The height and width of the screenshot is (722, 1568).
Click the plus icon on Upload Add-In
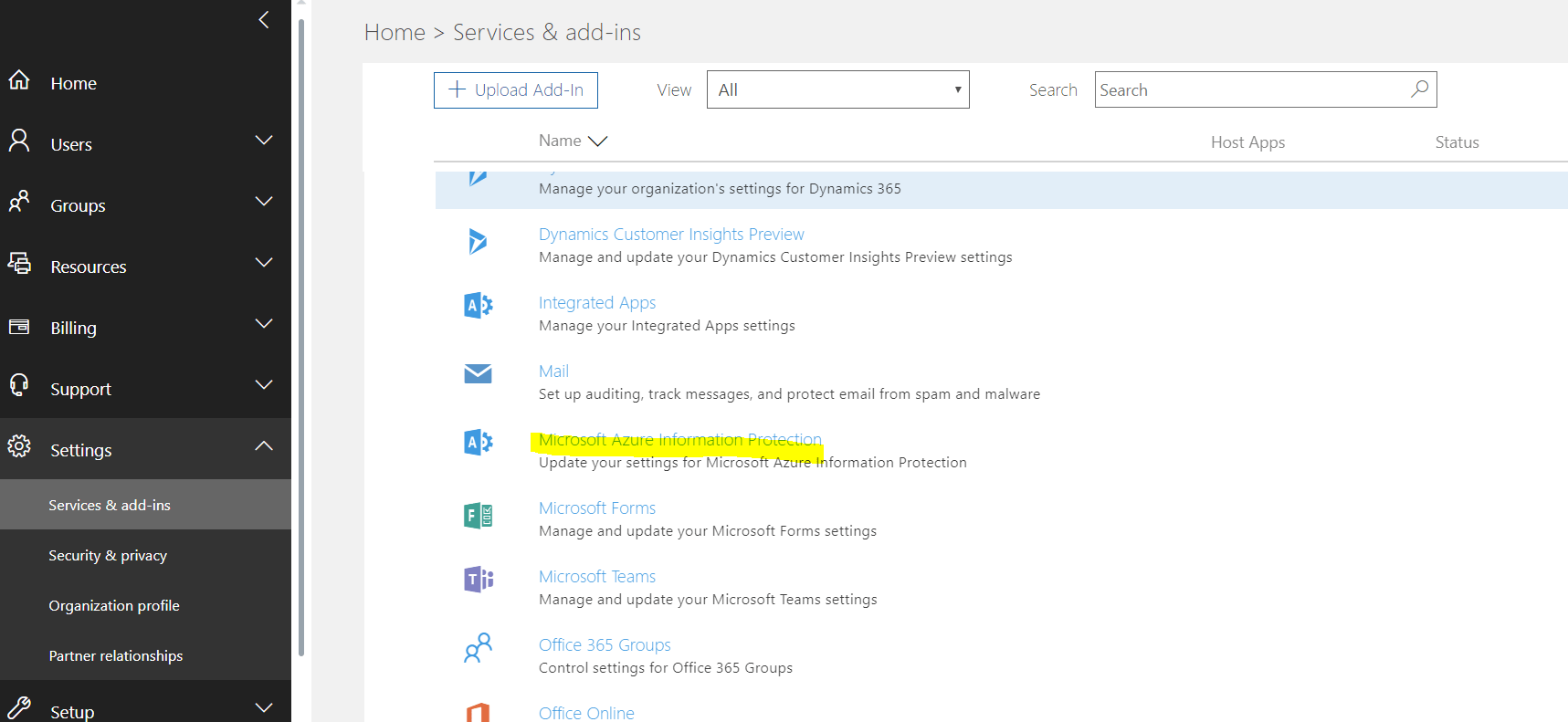(458, 89)
